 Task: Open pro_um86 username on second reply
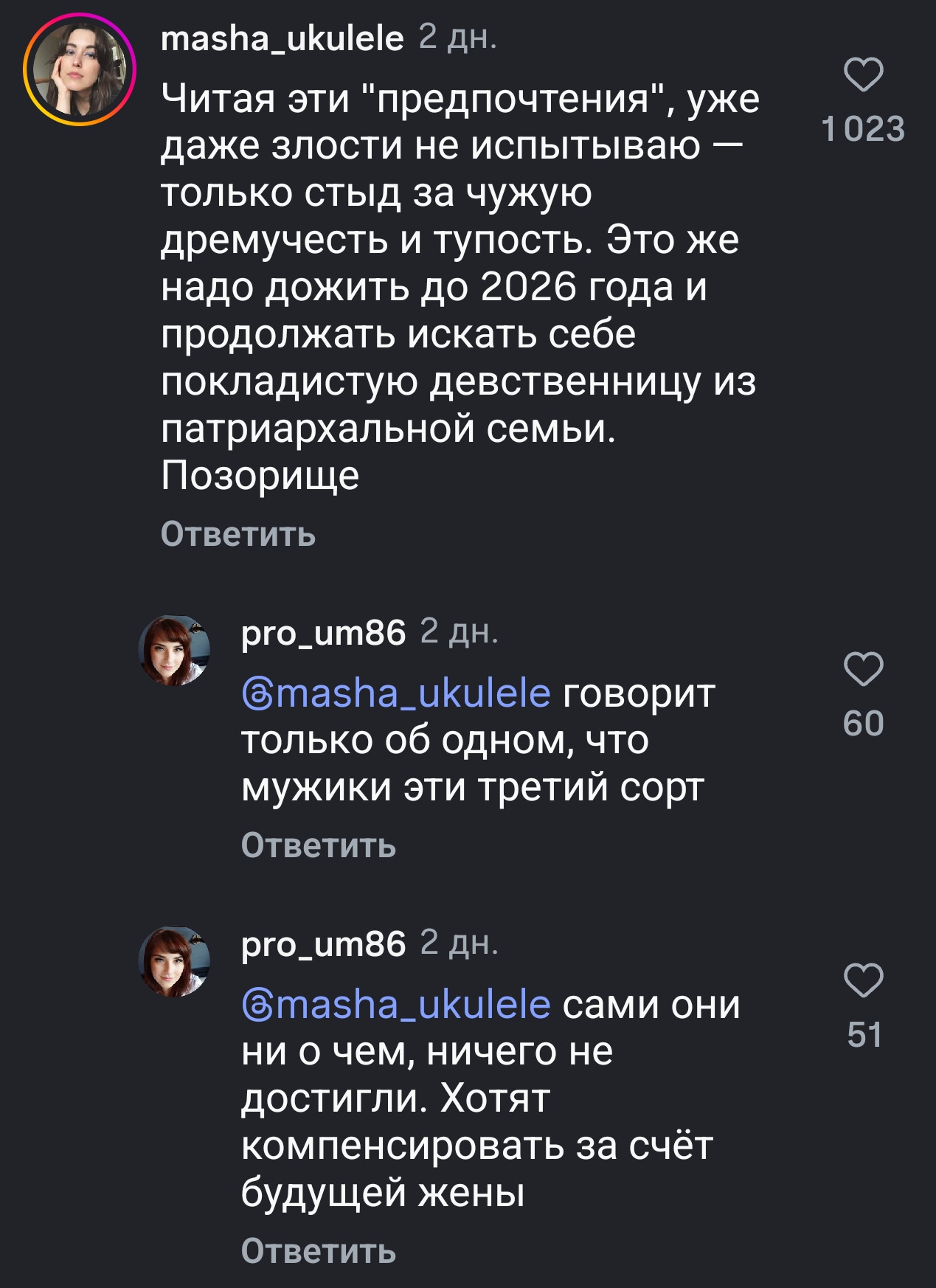323,944
